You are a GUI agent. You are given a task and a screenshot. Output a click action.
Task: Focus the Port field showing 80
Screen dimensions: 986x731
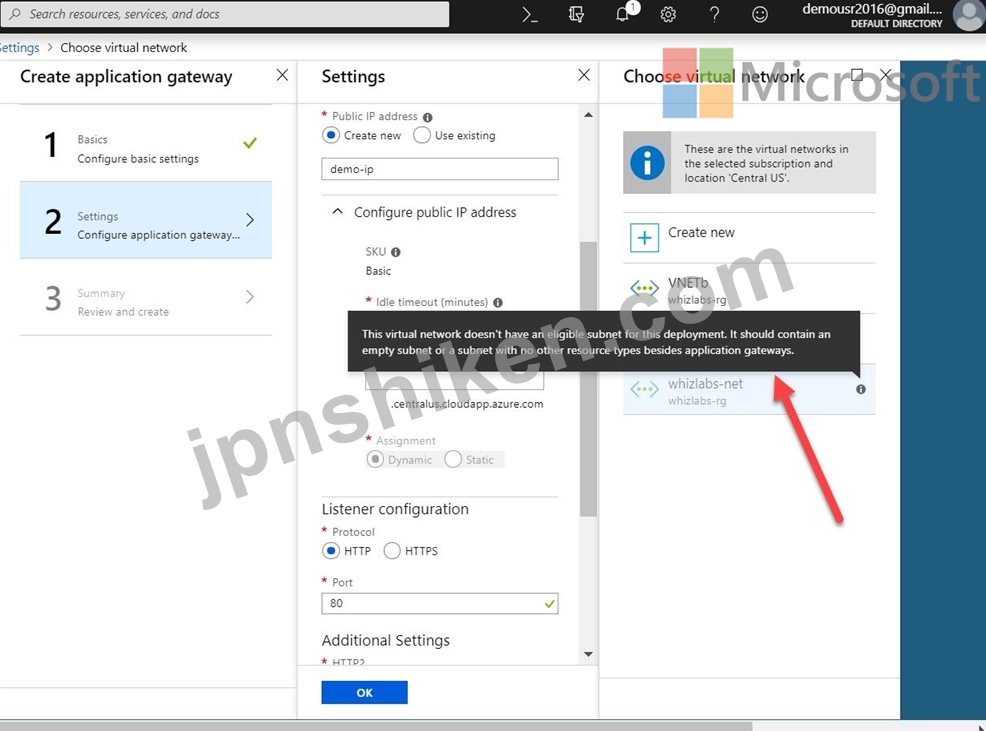click(440, 603)
